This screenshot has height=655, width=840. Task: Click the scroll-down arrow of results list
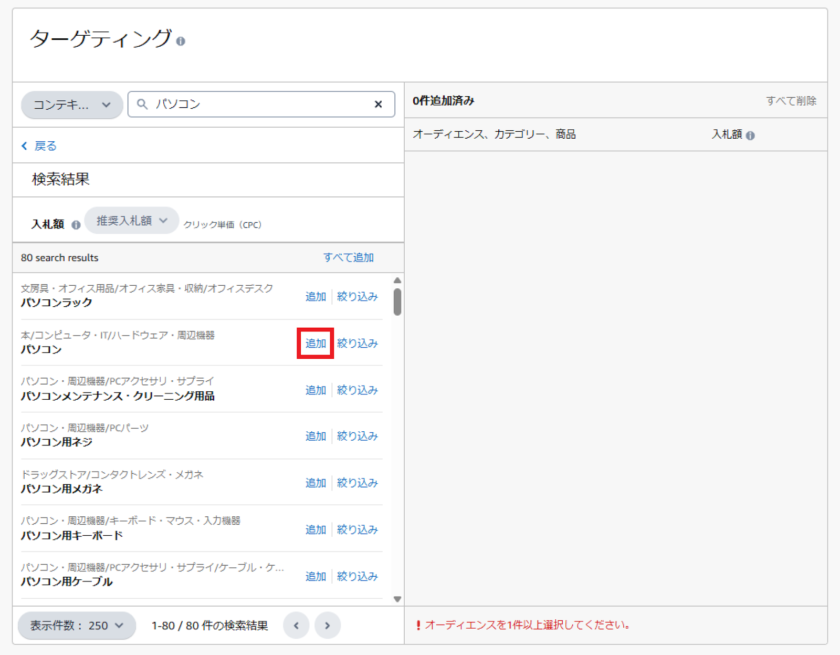coord(397,599)
